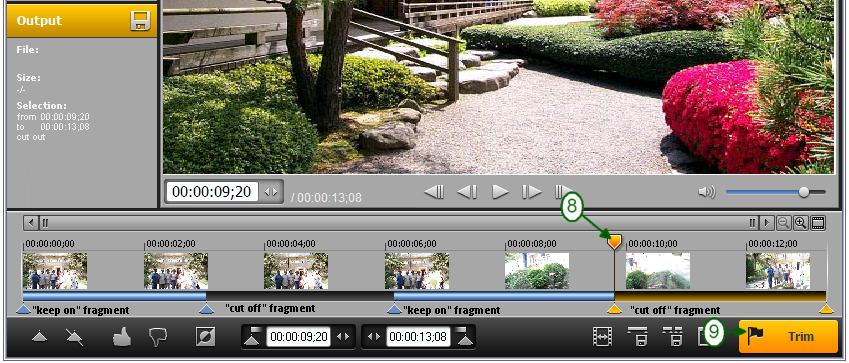Image resolution: width=849 pixels, height=363 pixels.
Task: Mute audio with the speaker icon
Action: [x=707, y=192]
